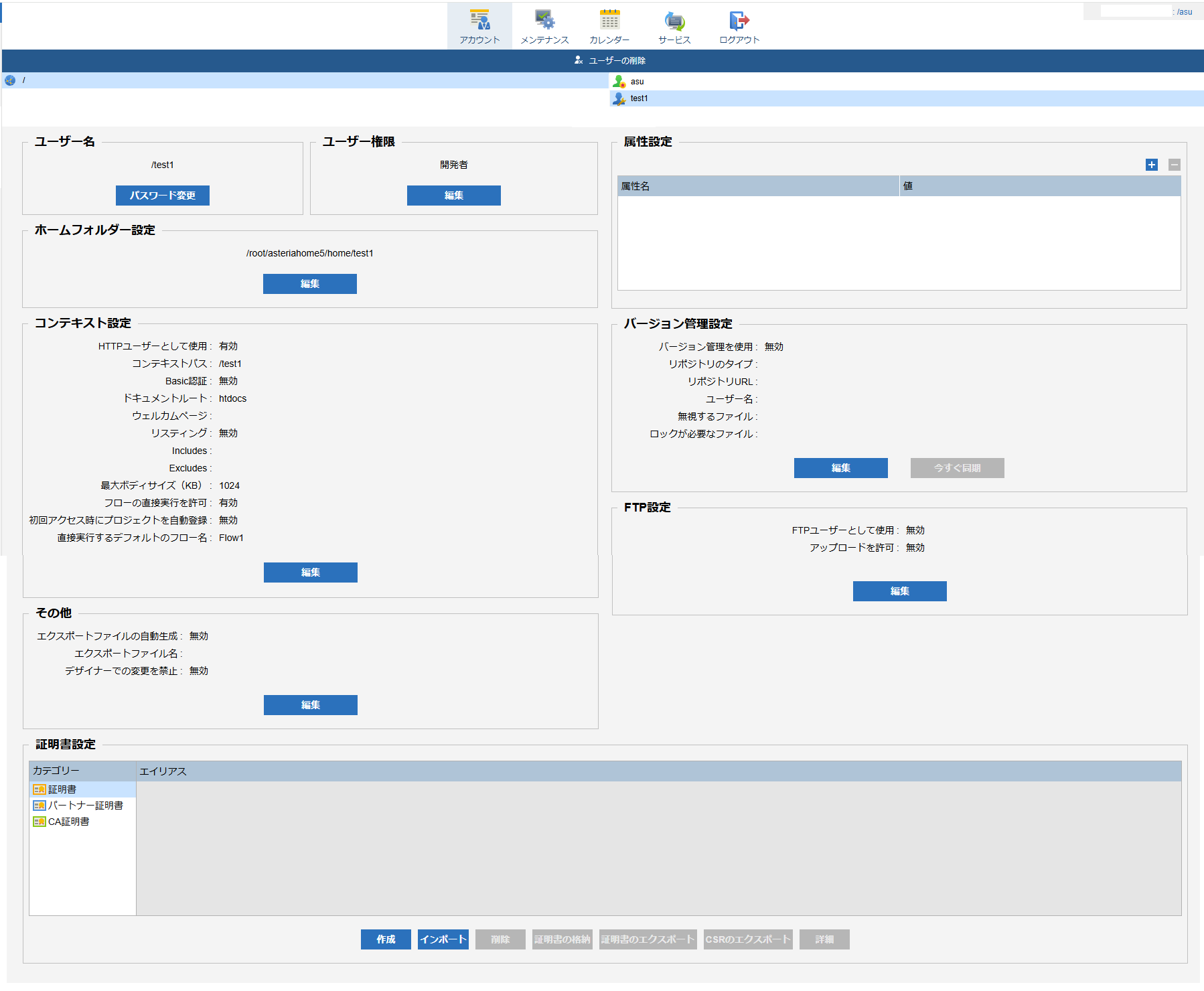The image size is (1204, 991).
Task: Click 編集 under ホームフォルダー設定
Action: click(310, 284)
